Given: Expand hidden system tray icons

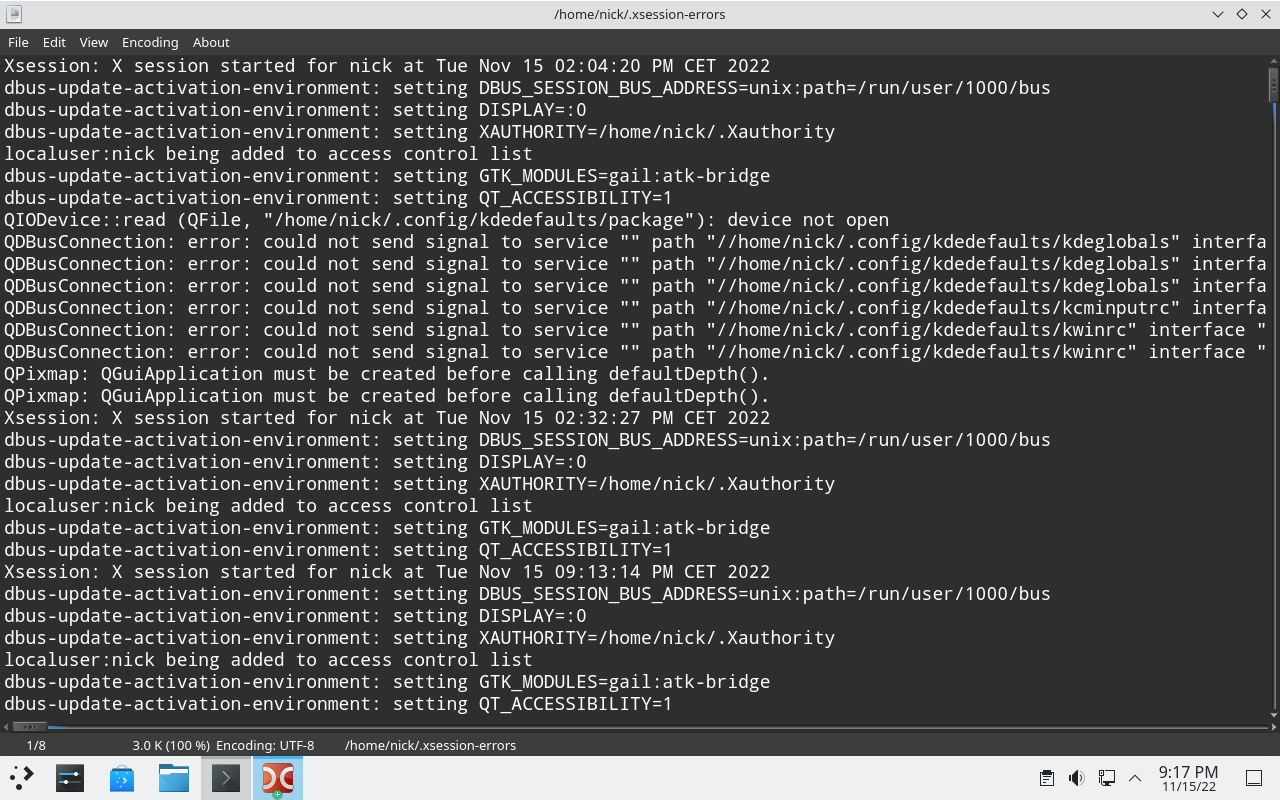Looking at the screenshot, I should [x=1134, y=777].
